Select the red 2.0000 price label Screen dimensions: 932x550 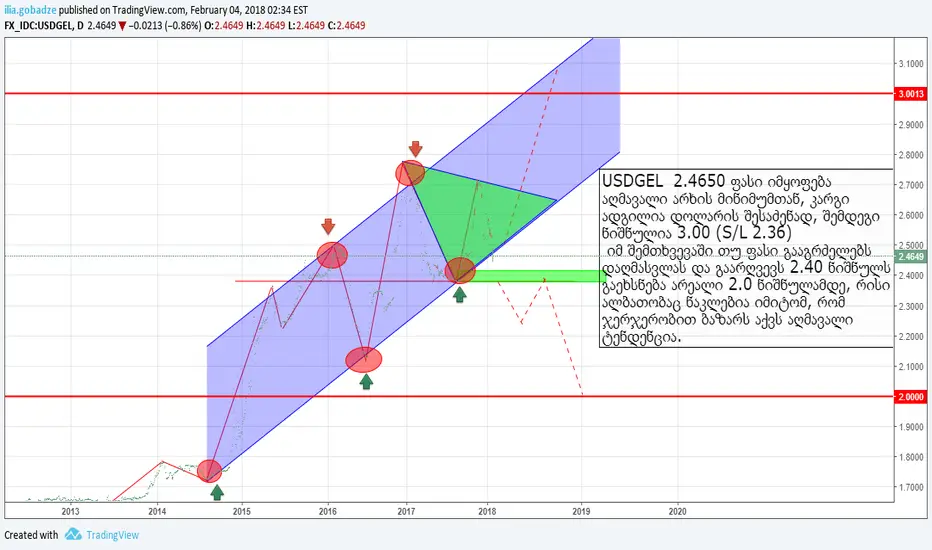click(x=911, y=397)
